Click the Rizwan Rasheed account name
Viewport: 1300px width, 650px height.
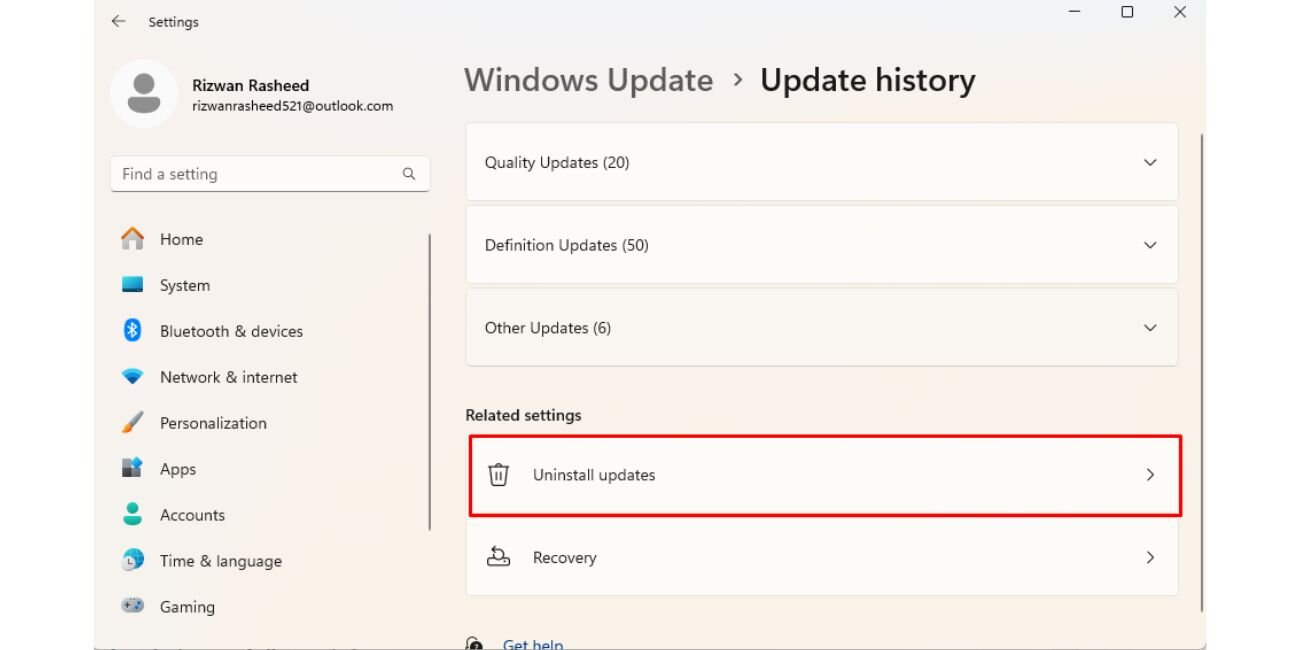pos(250,86)
